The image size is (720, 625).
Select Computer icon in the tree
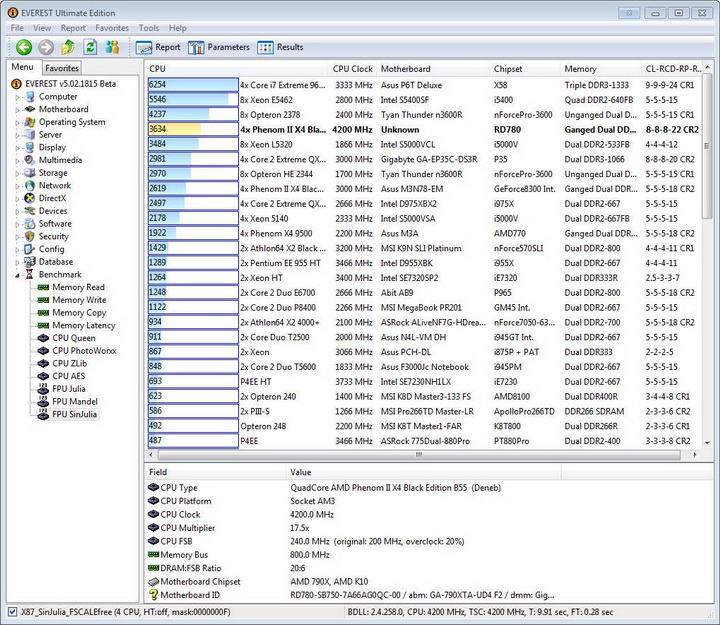[30, 96]
